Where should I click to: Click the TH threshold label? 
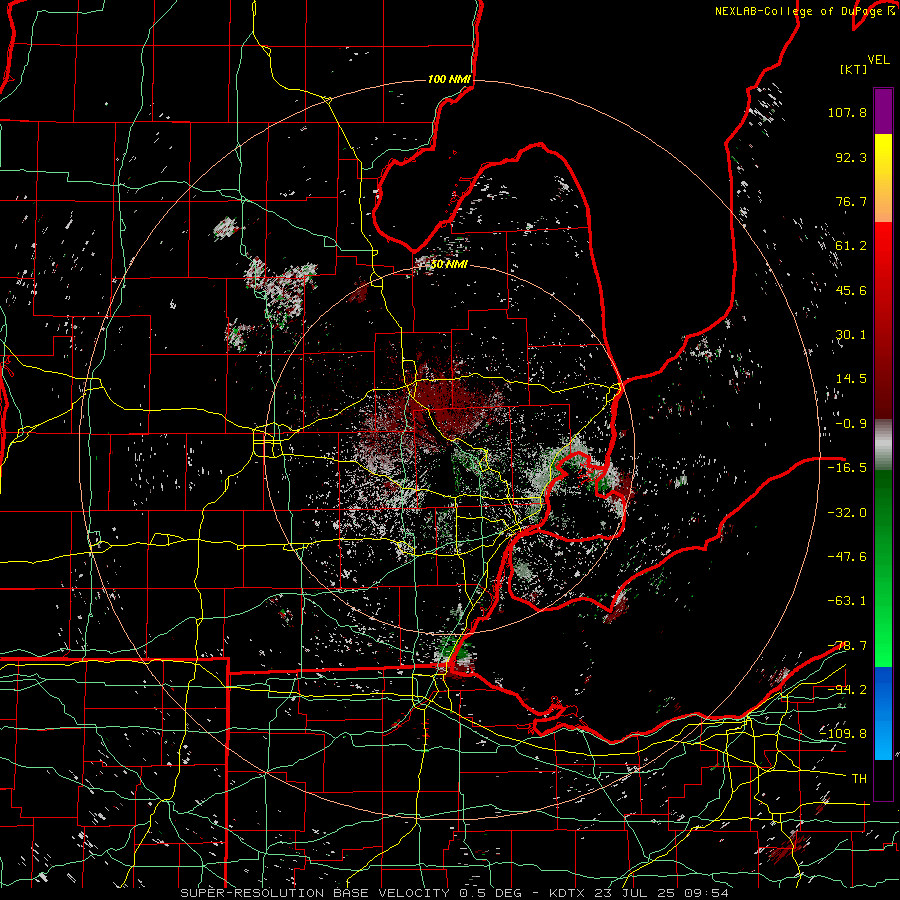859,778
